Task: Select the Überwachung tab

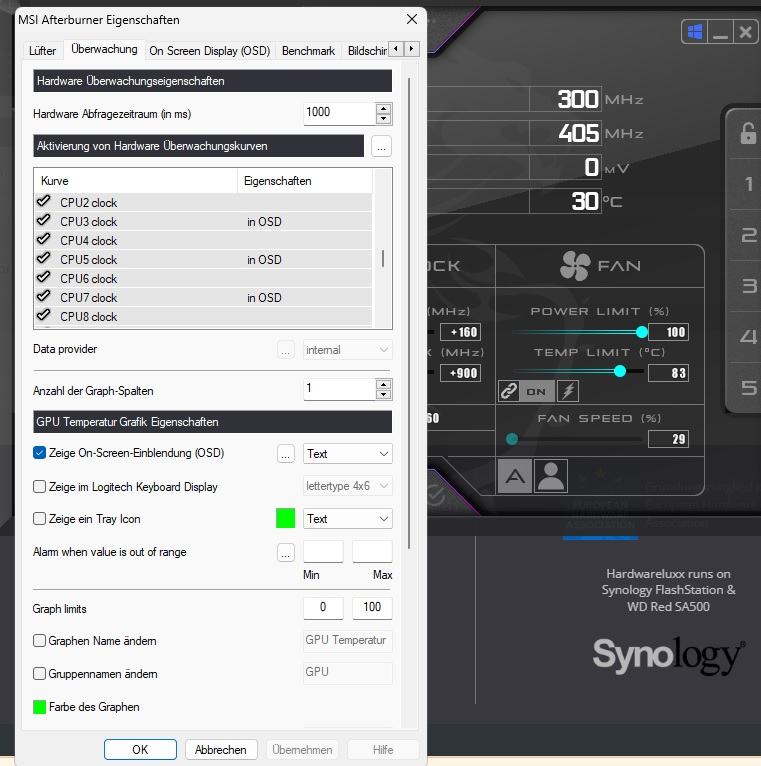Action: pos(104,49)
